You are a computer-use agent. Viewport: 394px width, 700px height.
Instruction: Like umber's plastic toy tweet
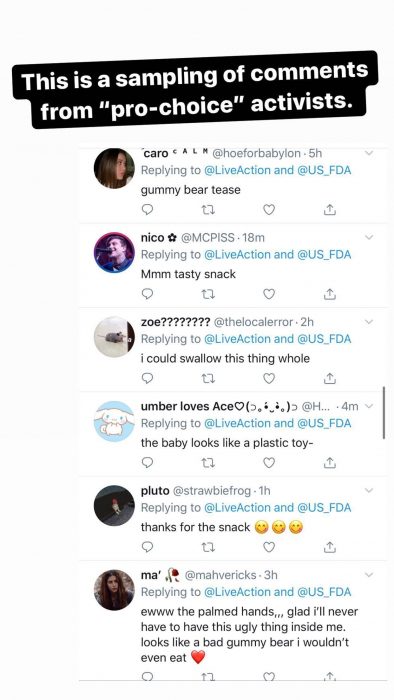tap(269, 462)
